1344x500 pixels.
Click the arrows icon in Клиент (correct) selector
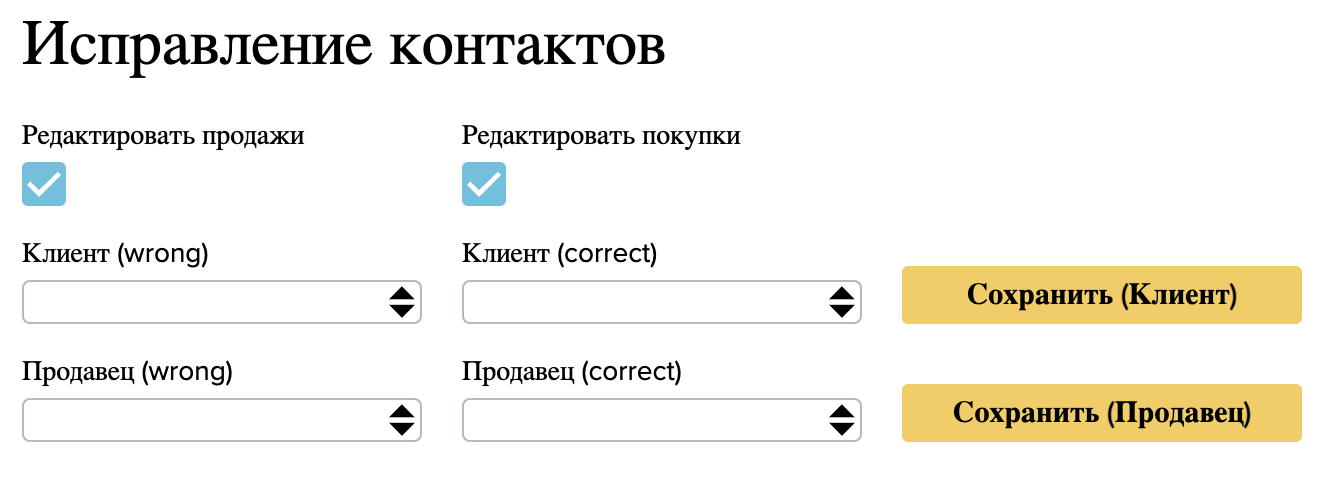pos(841,302)
